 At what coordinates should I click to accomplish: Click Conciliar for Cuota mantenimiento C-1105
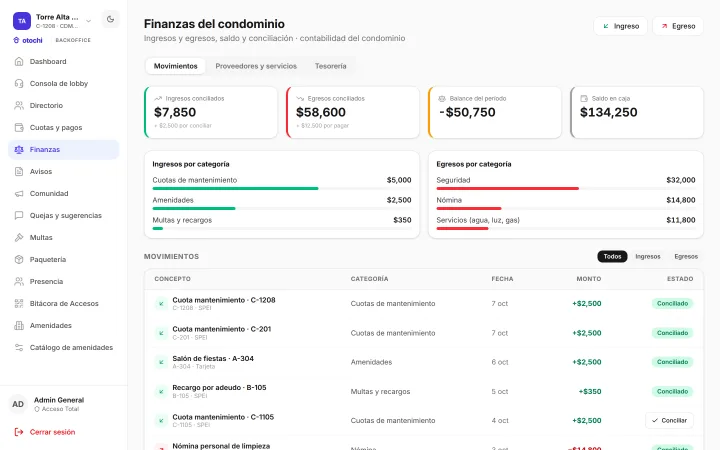[669, 421]
